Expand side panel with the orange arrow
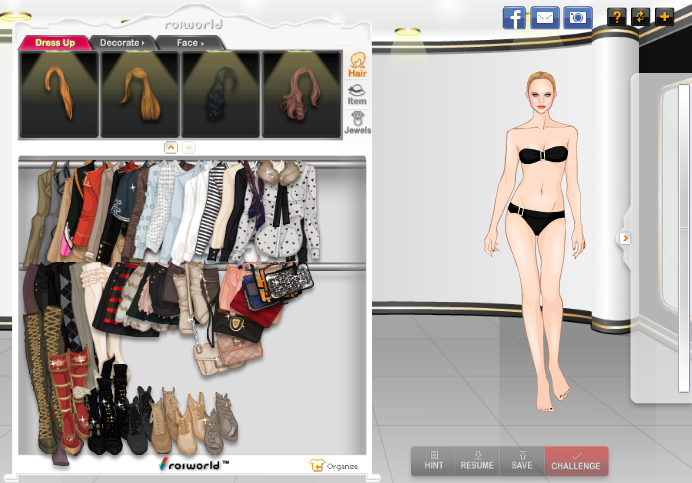Viewport: 692px width, 483px height. pyautogui.click(x=625, y=238)
